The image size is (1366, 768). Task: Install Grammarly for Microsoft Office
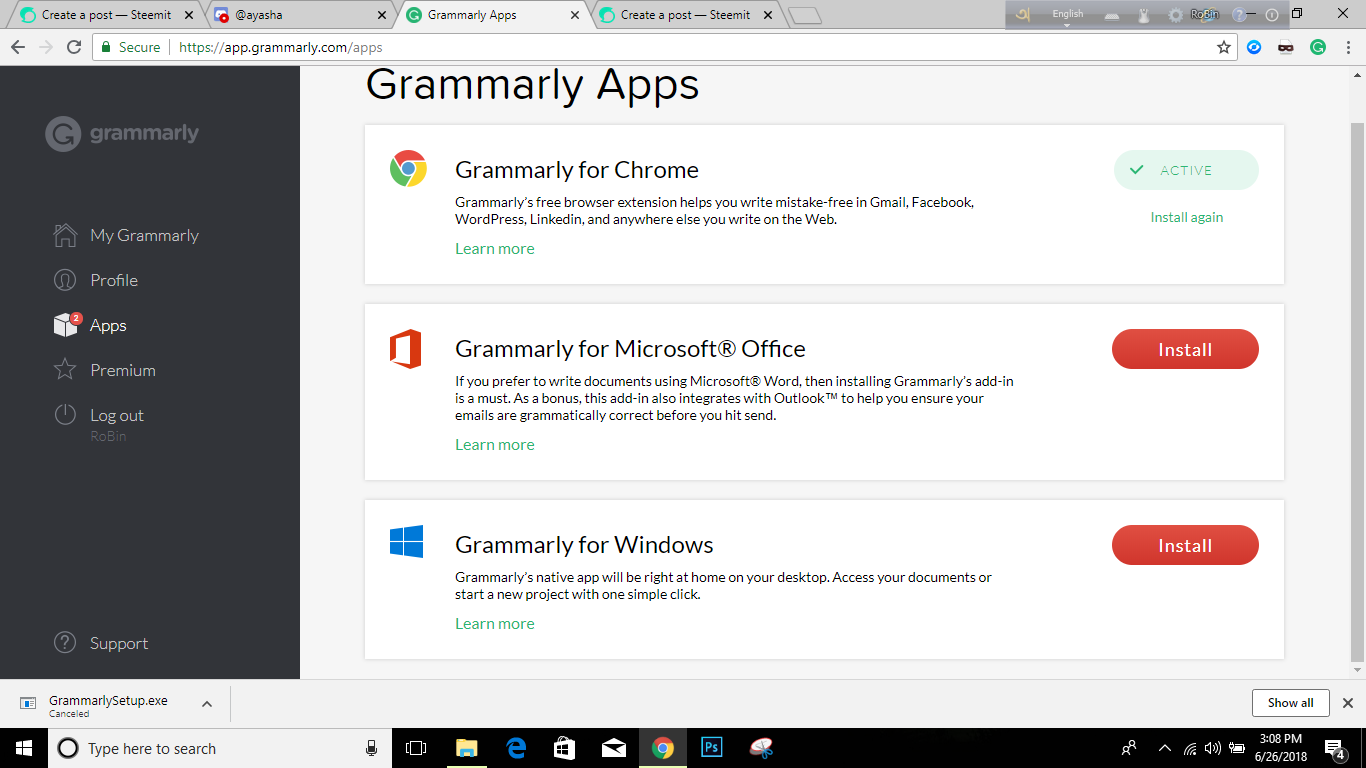(1185, 349)
